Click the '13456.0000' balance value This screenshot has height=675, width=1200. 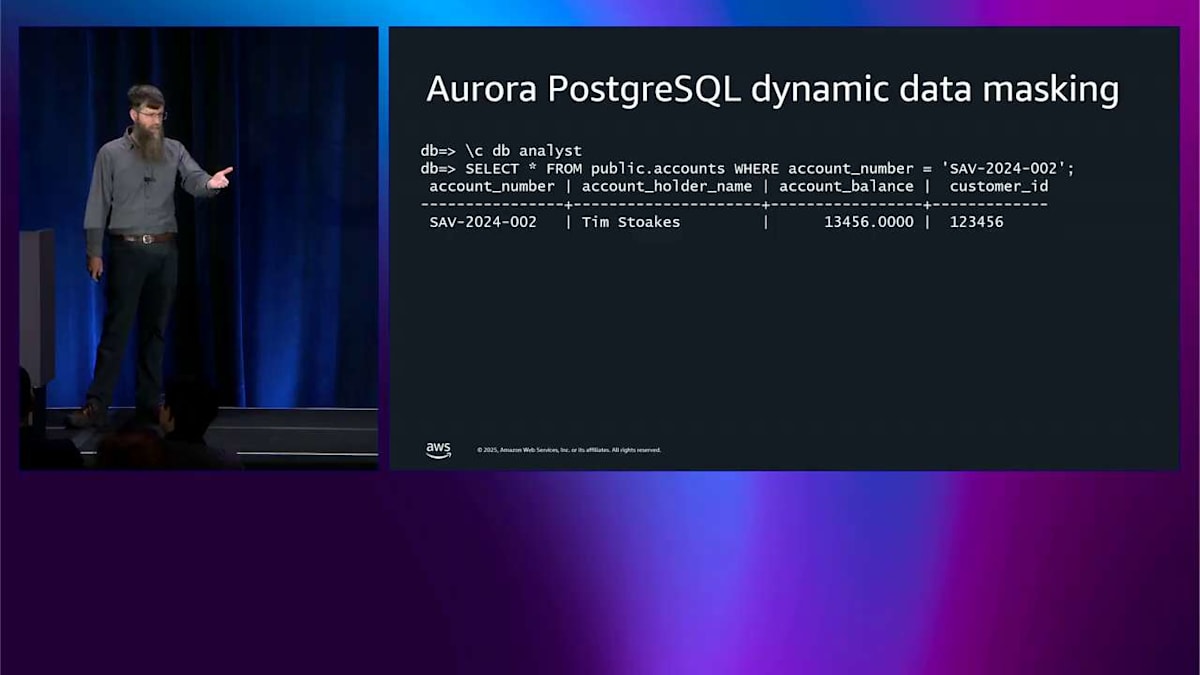click(869, 222)
